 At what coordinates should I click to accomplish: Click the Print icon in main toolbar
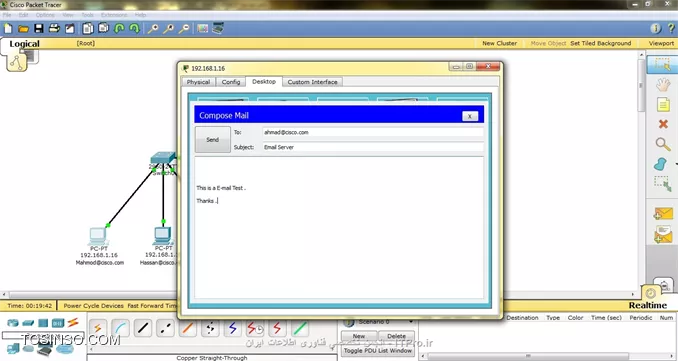pyautogui.click(x=54, y=29)
